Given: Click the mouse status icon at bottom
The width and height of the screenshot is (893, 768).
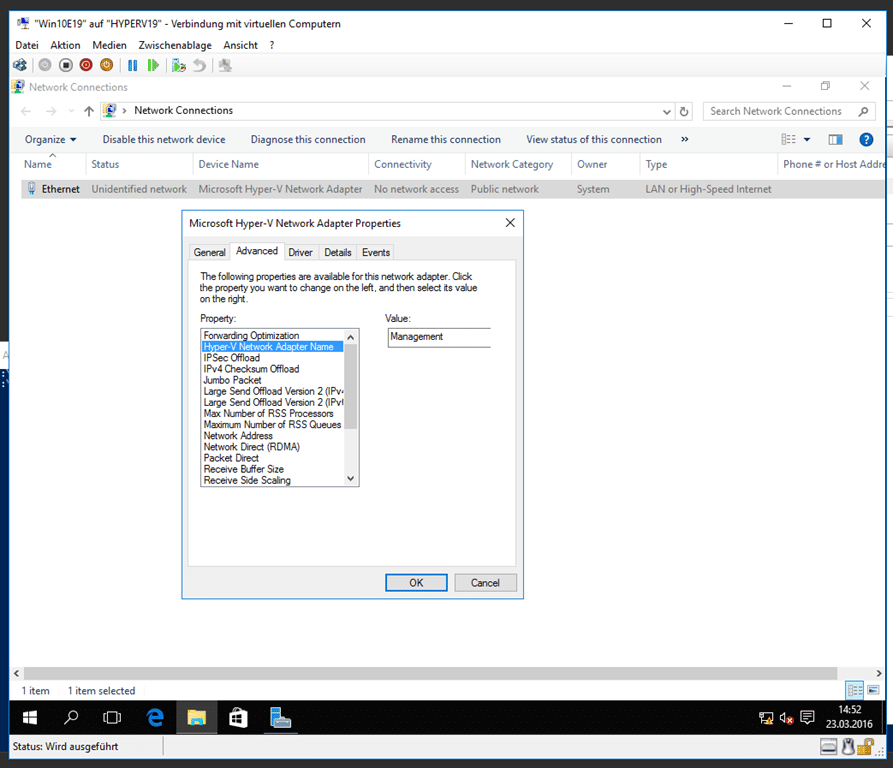Looking at the screenshot, I should [x=848, y=746].
